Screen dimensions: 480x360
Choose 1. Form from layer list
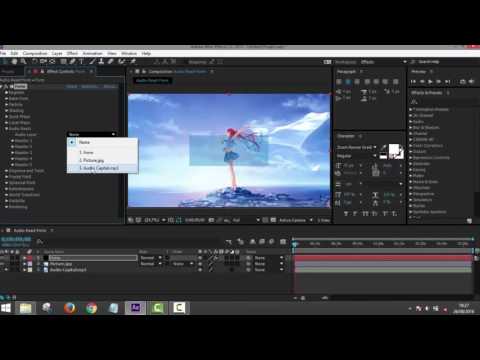click(102, 152)
